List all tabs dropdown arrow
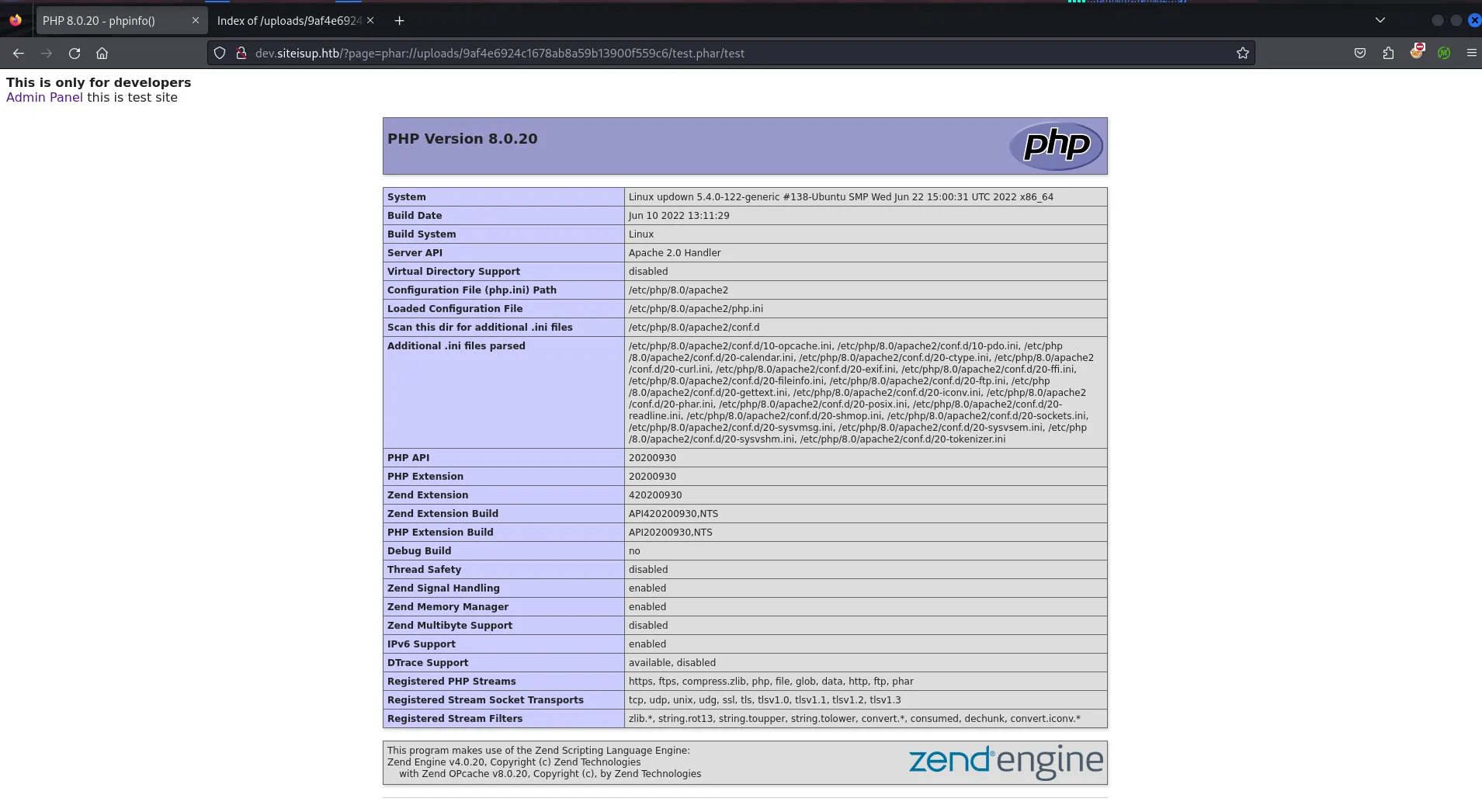This screenshot has height=812, width=1482. [1380, 21]
